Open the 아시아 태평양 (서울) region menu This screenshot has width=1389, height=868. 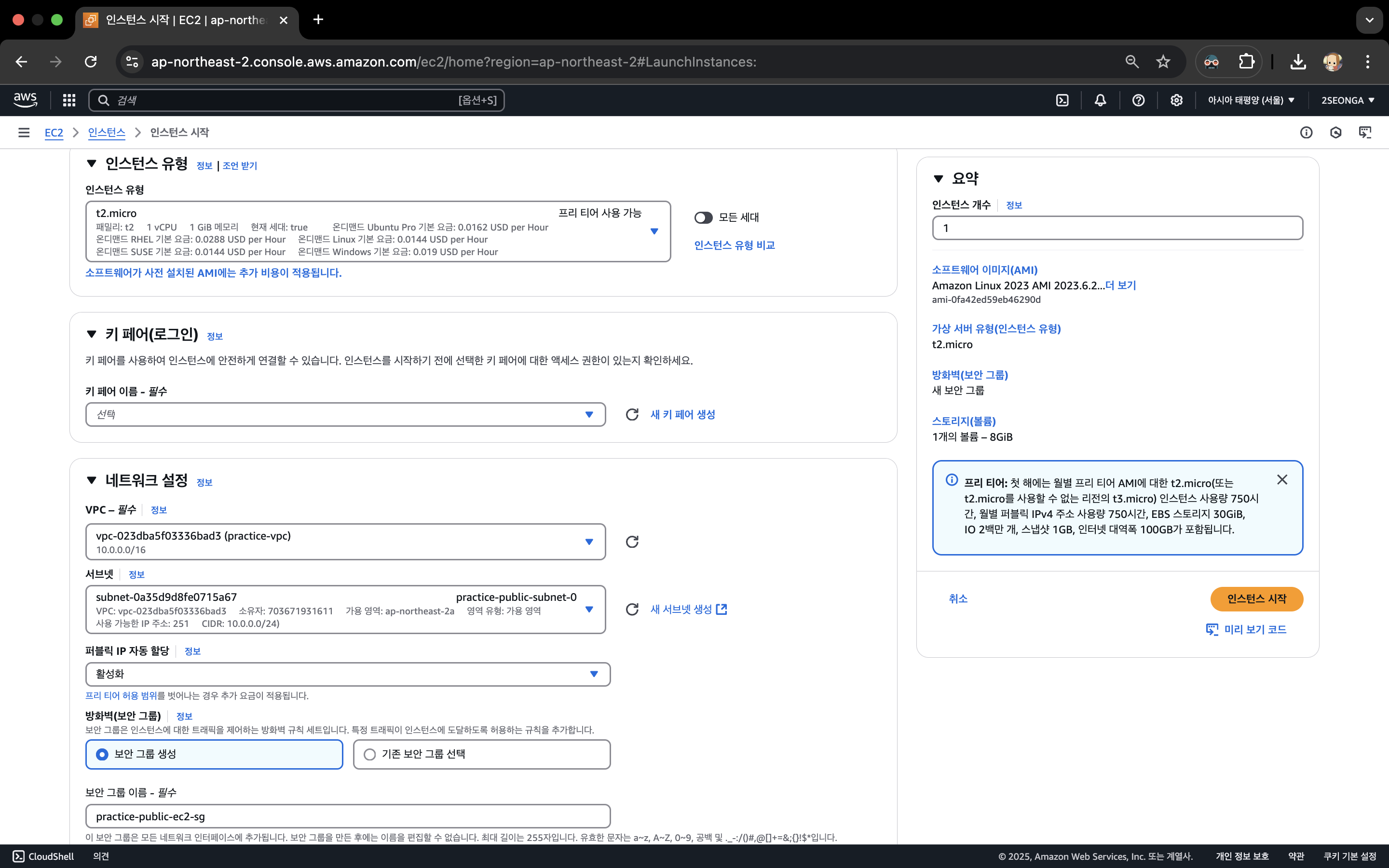tap(1251, 100)
